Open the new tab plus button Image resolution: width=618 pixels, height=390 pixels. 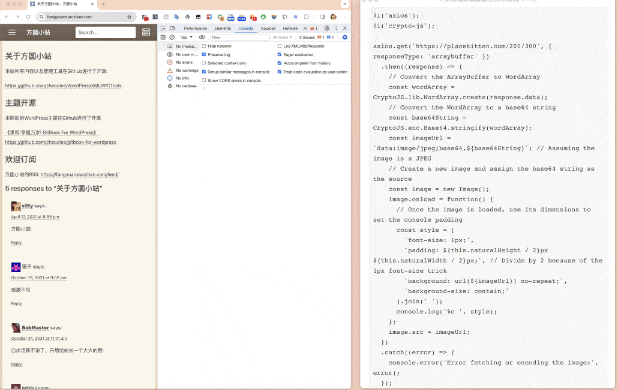(103, 4)
